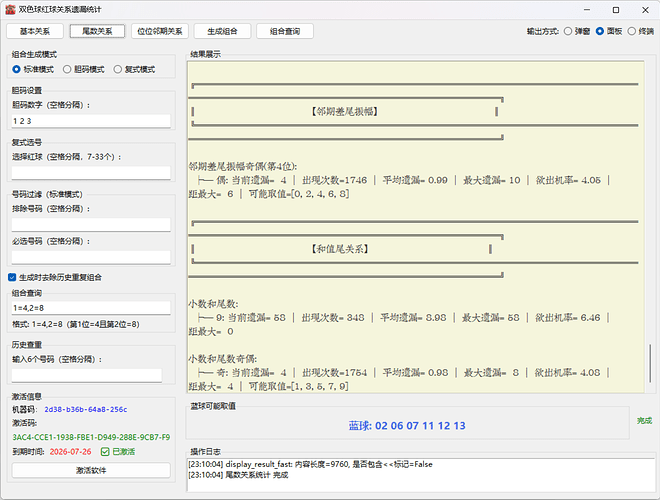Click the 排除号码 input field
Image resolution: width=660 pixels, height=500 pixels.
tap(91, 224)
